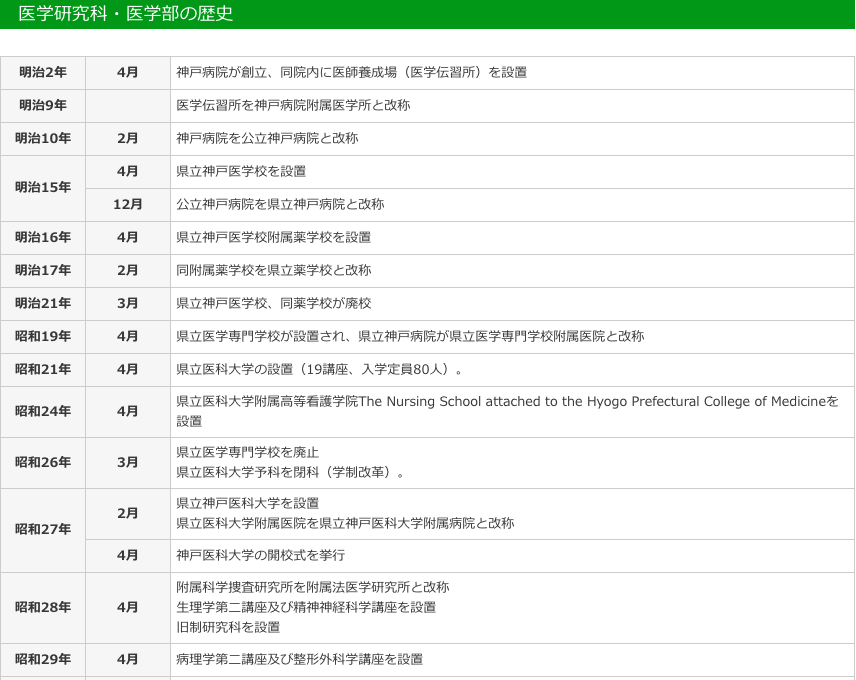Click the 2月 cell in the 明治10年 row

(128, 139)
